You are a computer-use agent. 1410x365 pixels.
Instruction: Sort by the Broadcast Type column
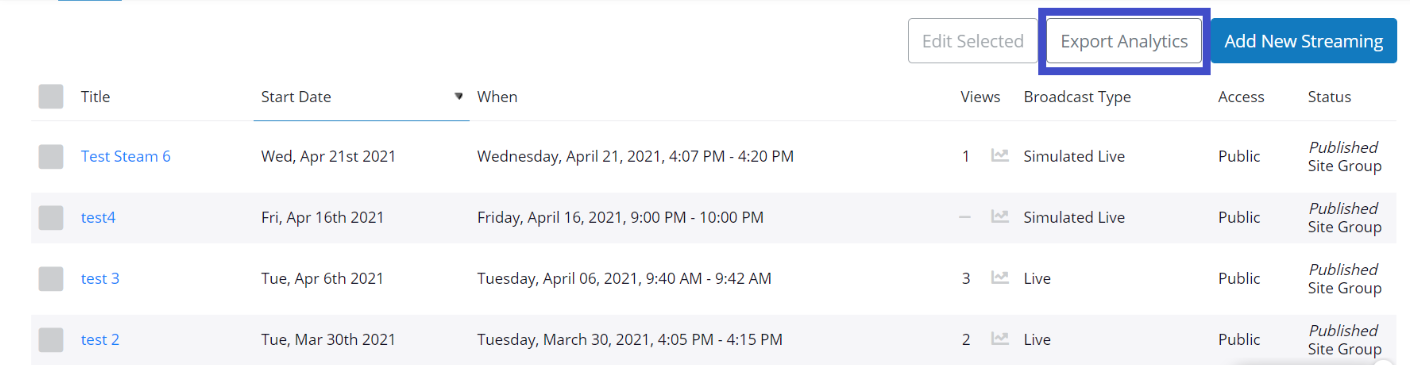tap(1077, 97)
